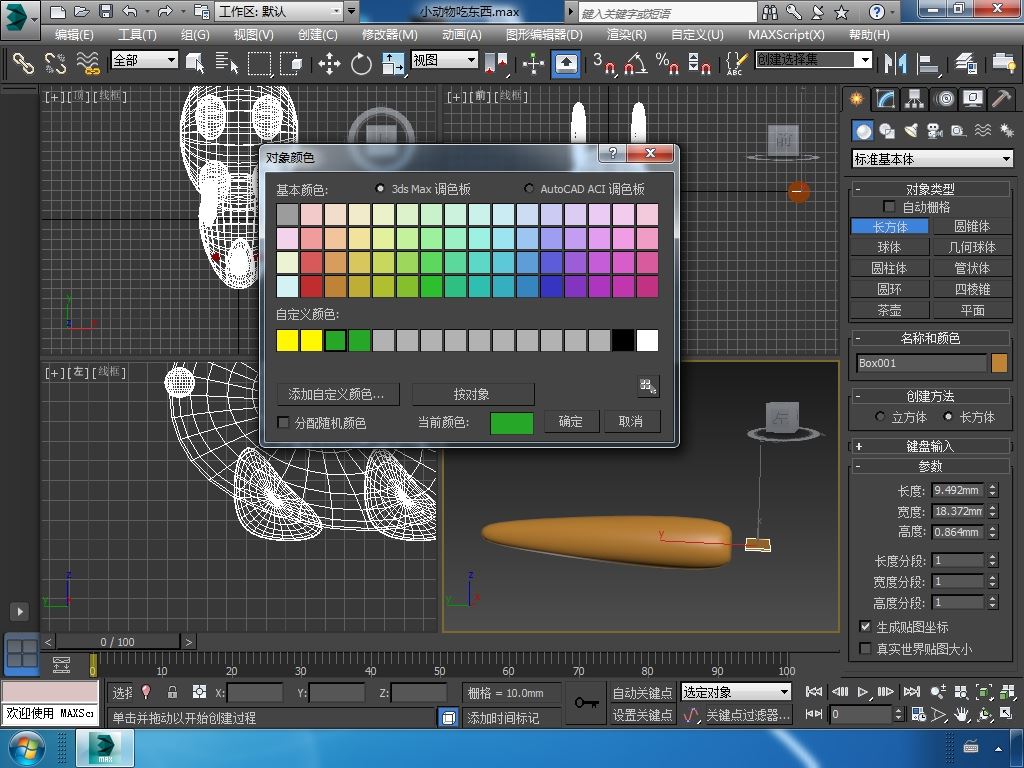Image resolution: width=1024 pixels, height=768 pixels.
Task: Open the Display panel tab
Action: pyautogui.click(x=973, y=99)
